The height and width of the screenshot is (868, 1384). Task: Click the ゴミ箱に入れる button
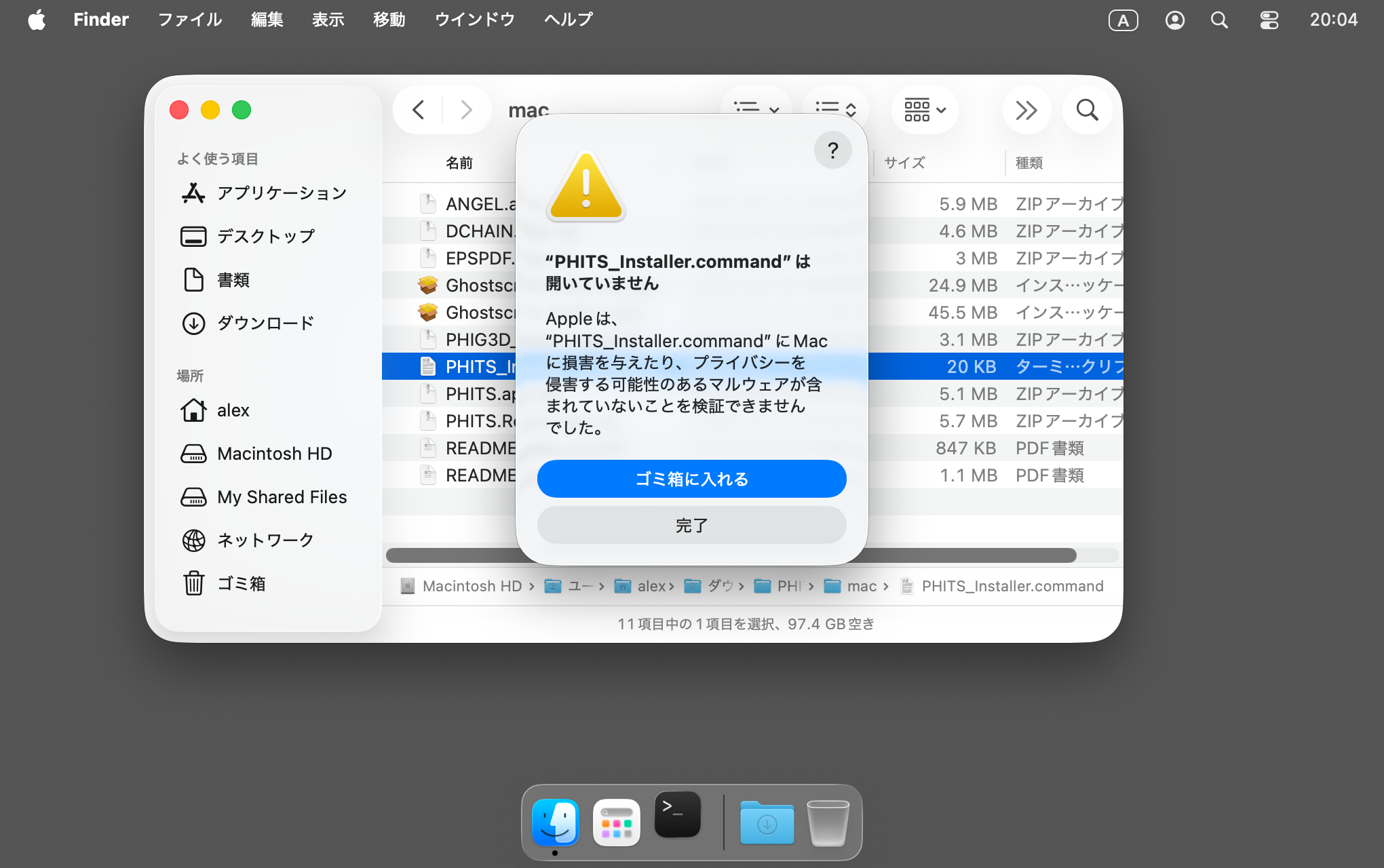tap(691, 479)
